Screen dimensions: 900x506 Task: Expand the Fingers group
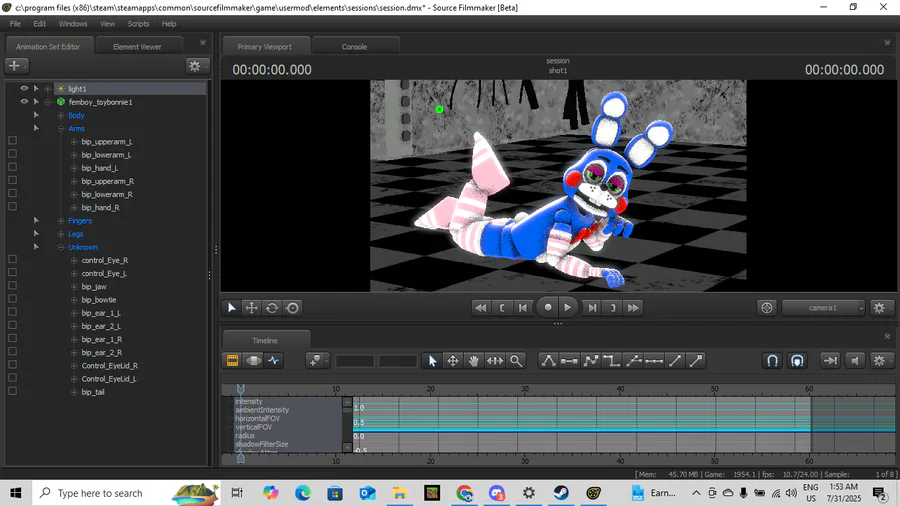[61, 221]
